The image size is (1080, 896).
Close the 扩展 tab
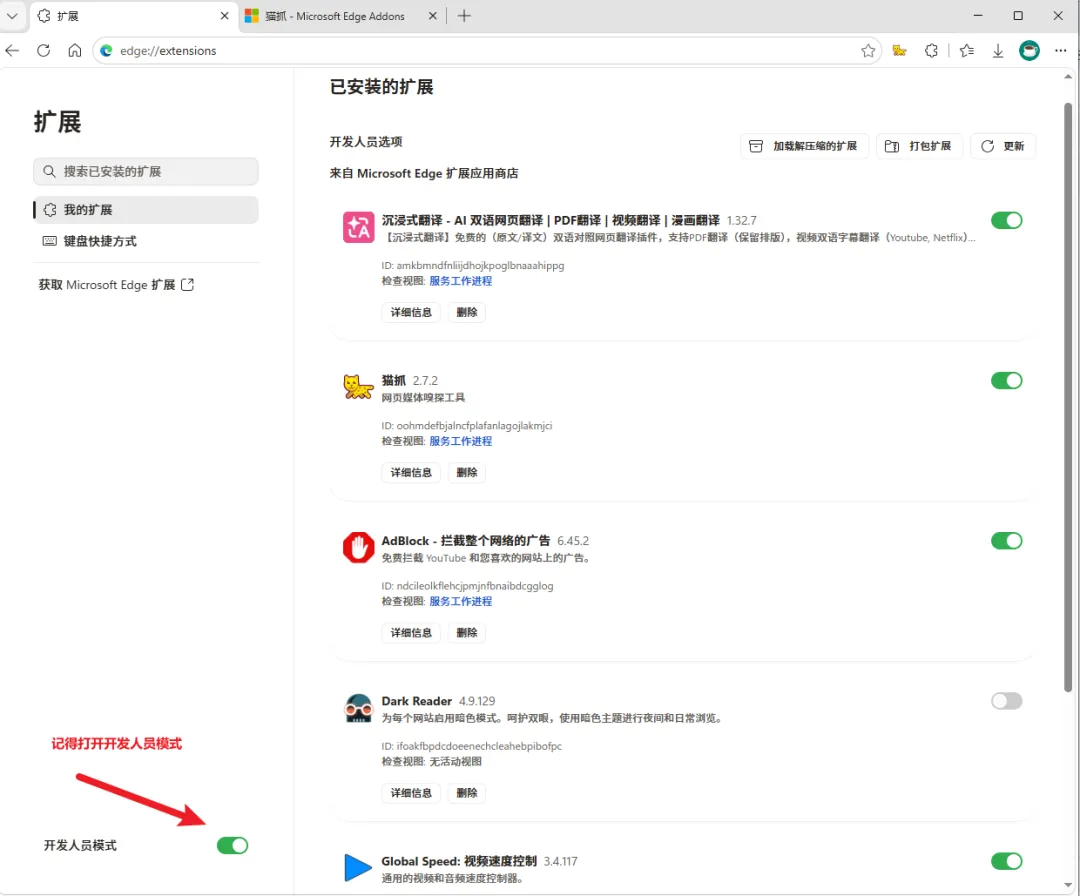(x=225, y=16)
